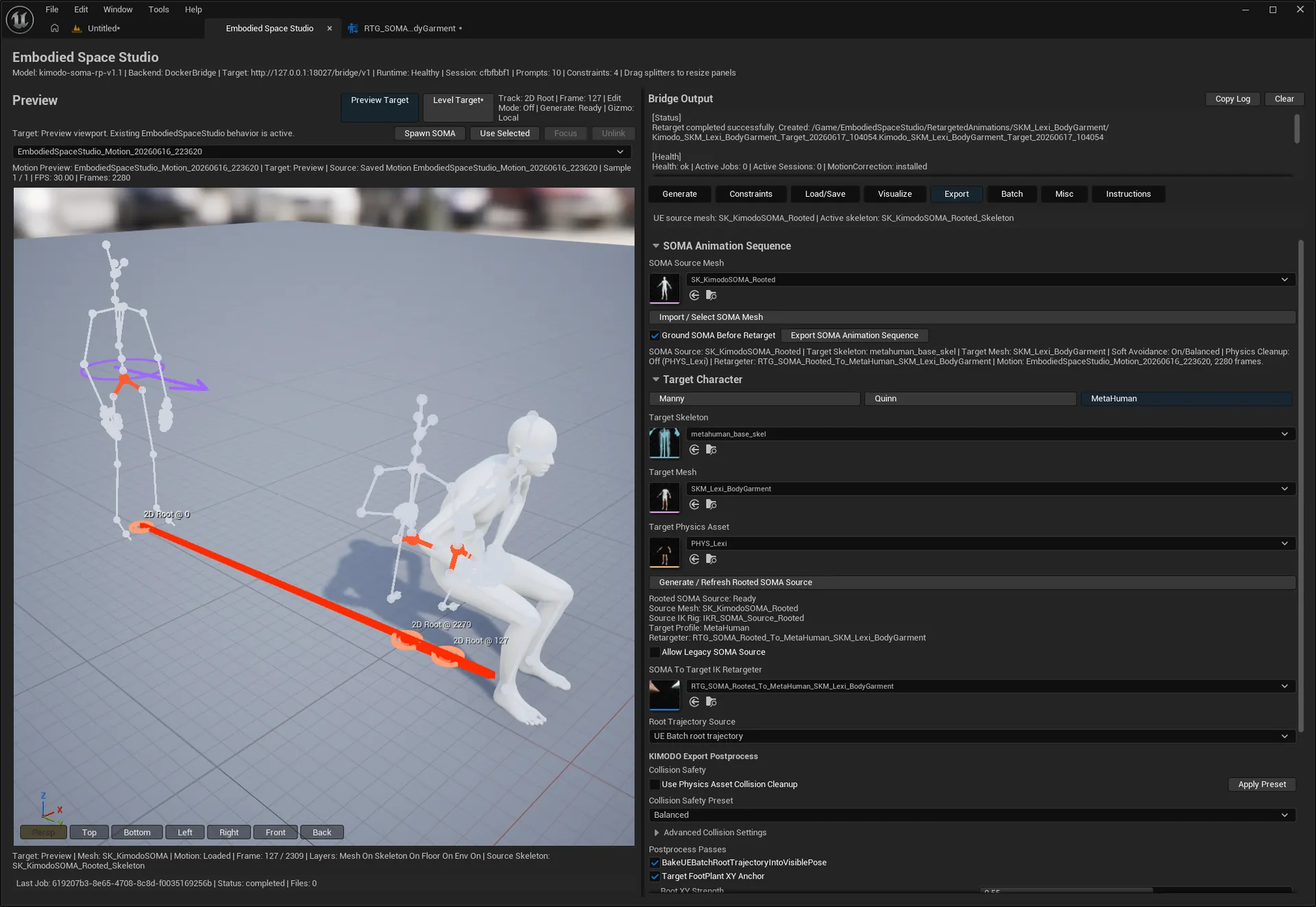This screenshot has width=1316, height=907.
Task: Browse to Target Skeleton in Content Browser
Action: coord(711,450)
